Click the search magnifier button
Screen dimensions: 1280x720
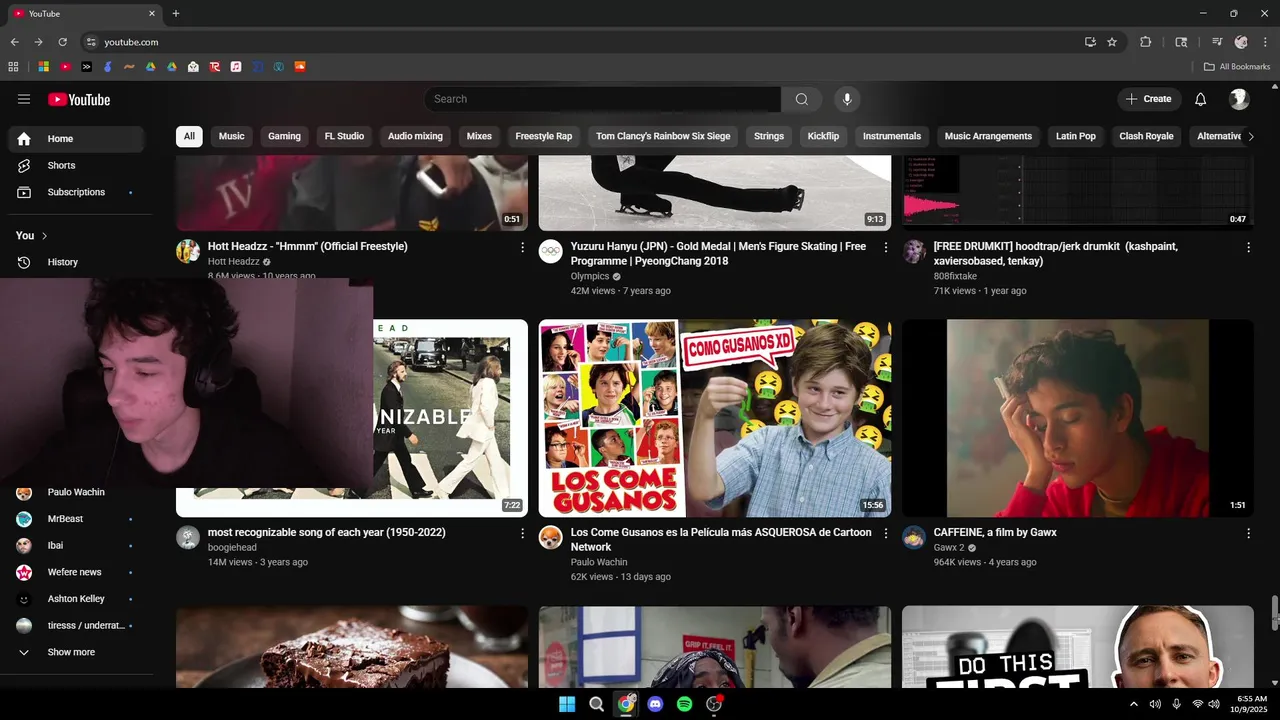[x=801, y=99]
